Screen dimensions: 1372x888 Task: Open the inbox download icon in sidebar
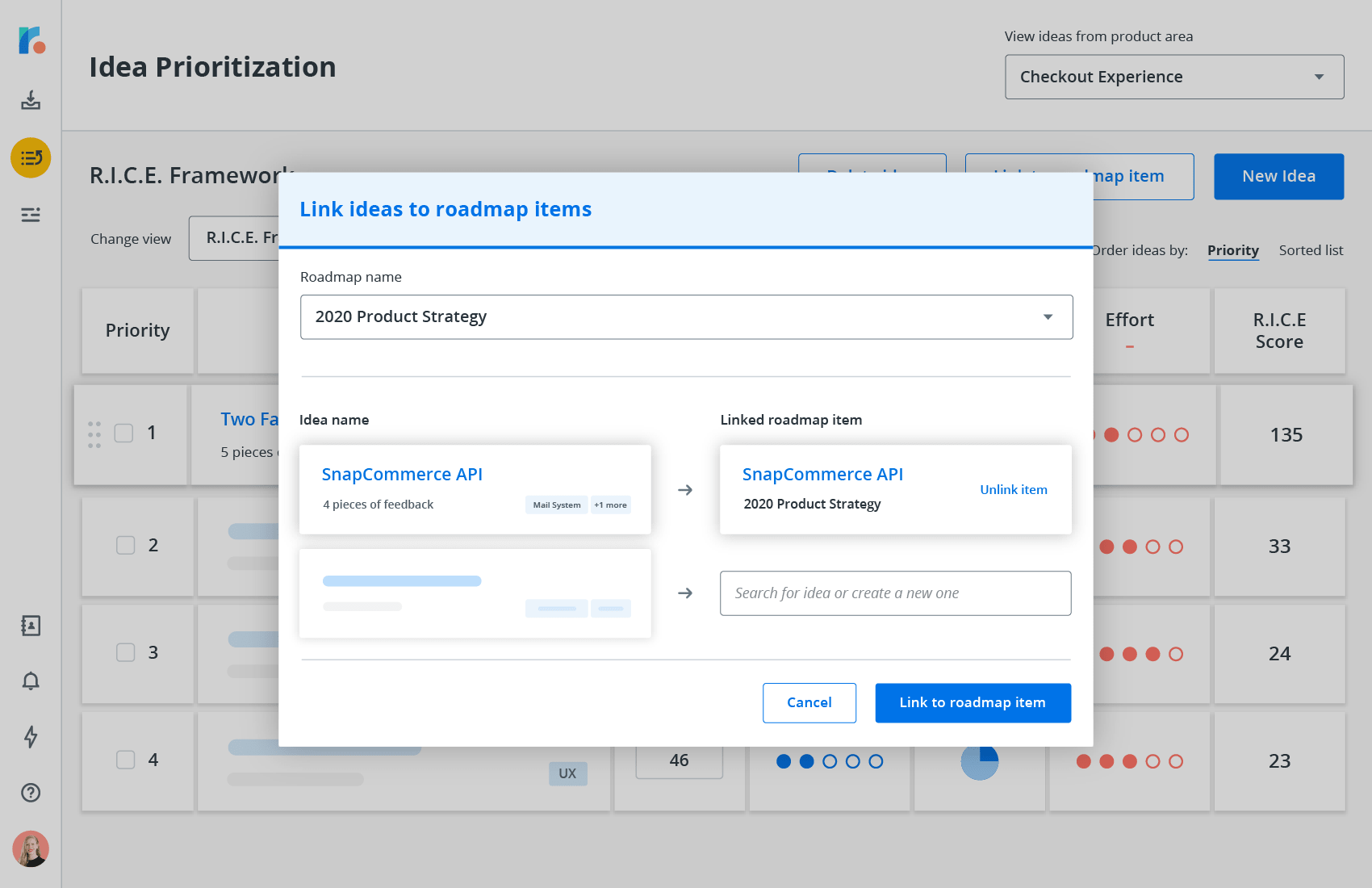(x=31, y=100)
